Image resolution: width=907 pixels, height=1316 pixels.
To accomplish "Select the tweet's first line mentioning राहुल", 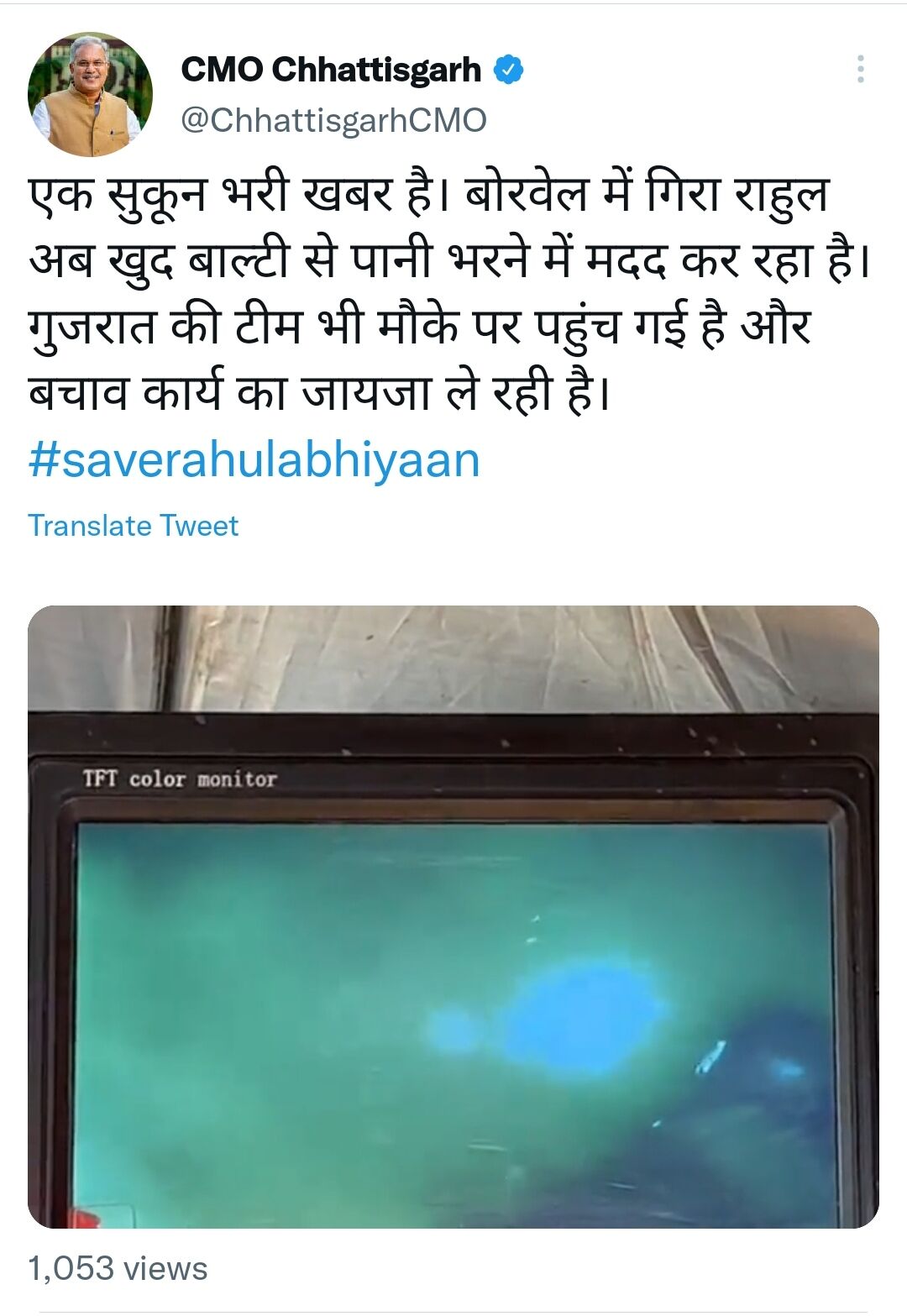I will (x=428, y=195).
